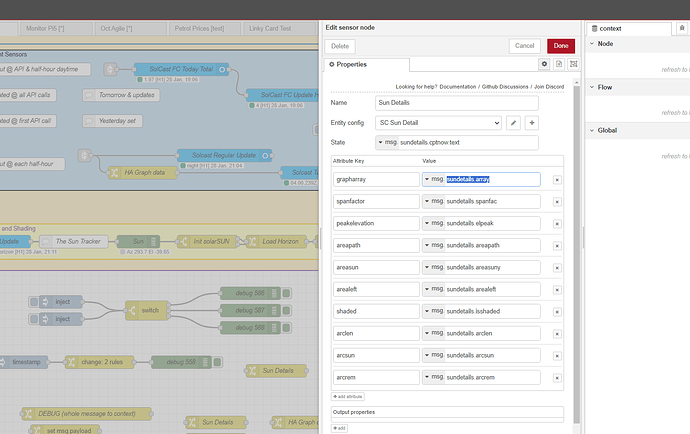This screenshot has width=690, height=434.
Task: Open node settings gear icon in Properties
Action: pos(545,64)
